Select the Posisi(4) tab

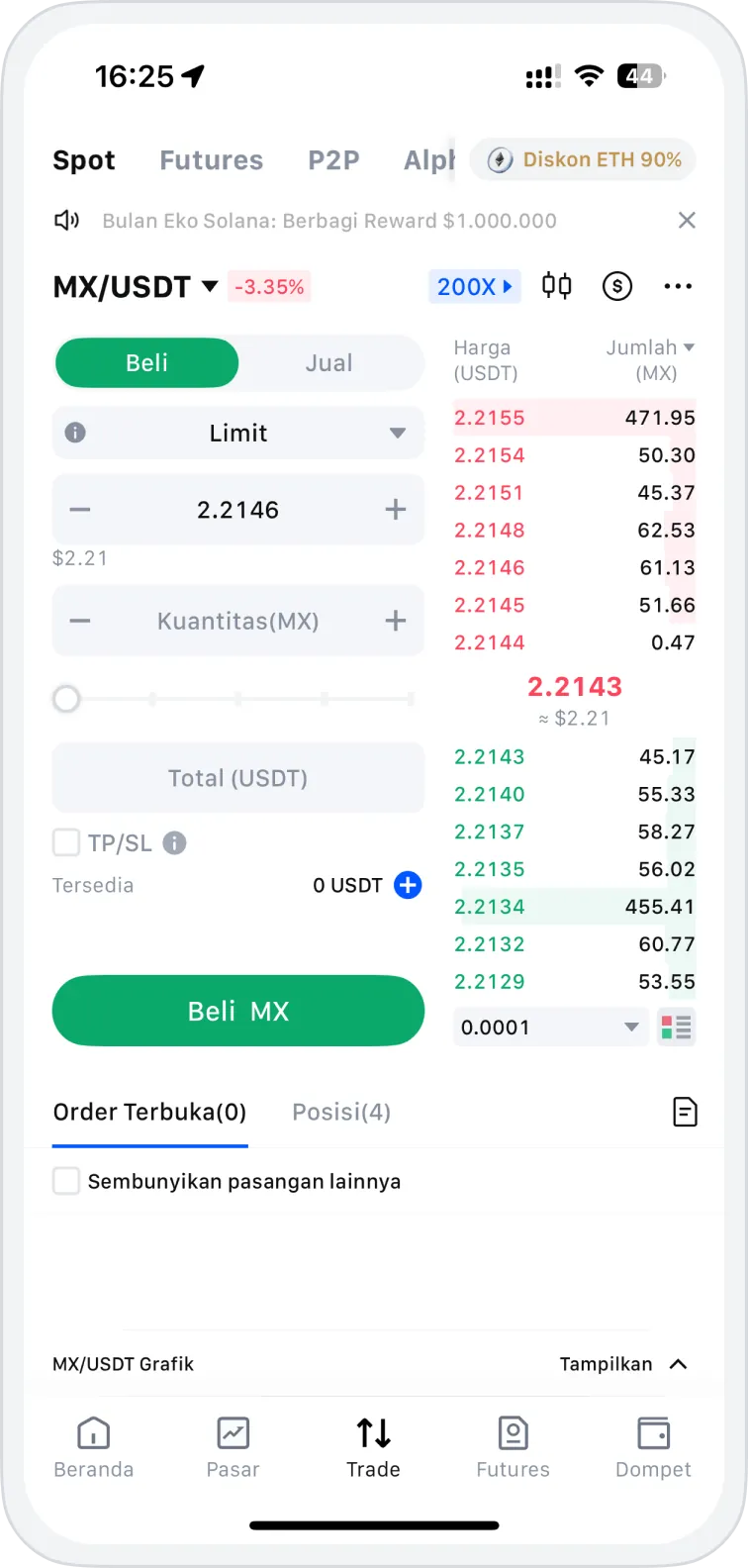[341, 1112]
